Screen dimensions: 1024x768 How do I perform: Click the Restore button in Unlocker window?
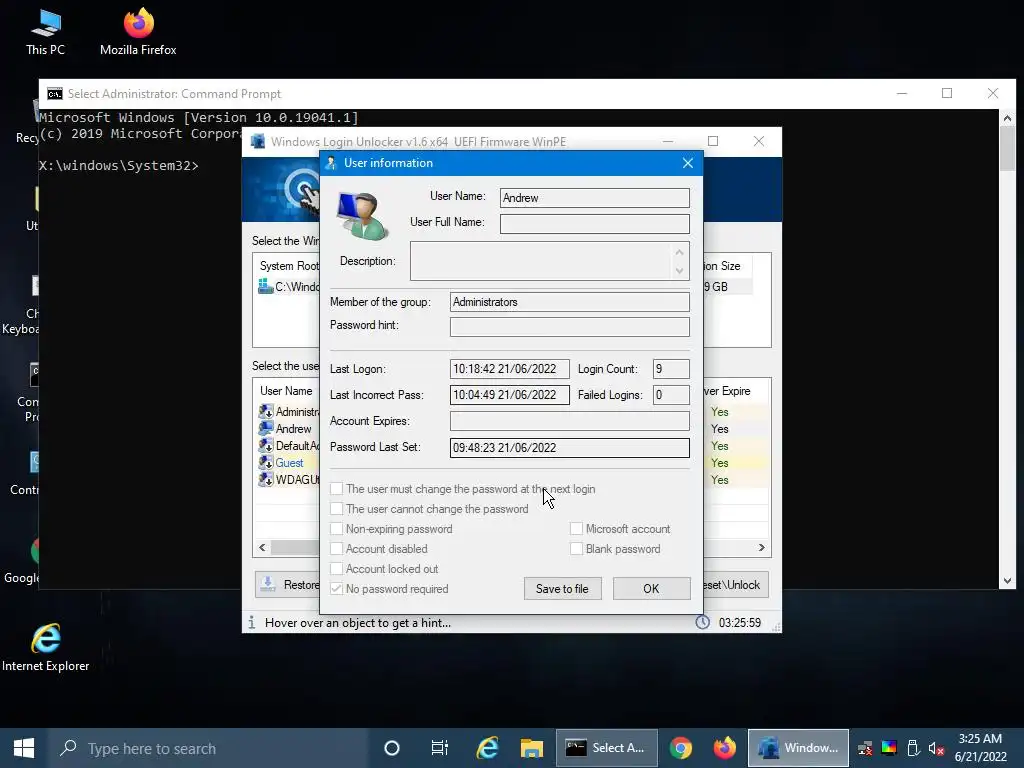[x=287, y=584]
